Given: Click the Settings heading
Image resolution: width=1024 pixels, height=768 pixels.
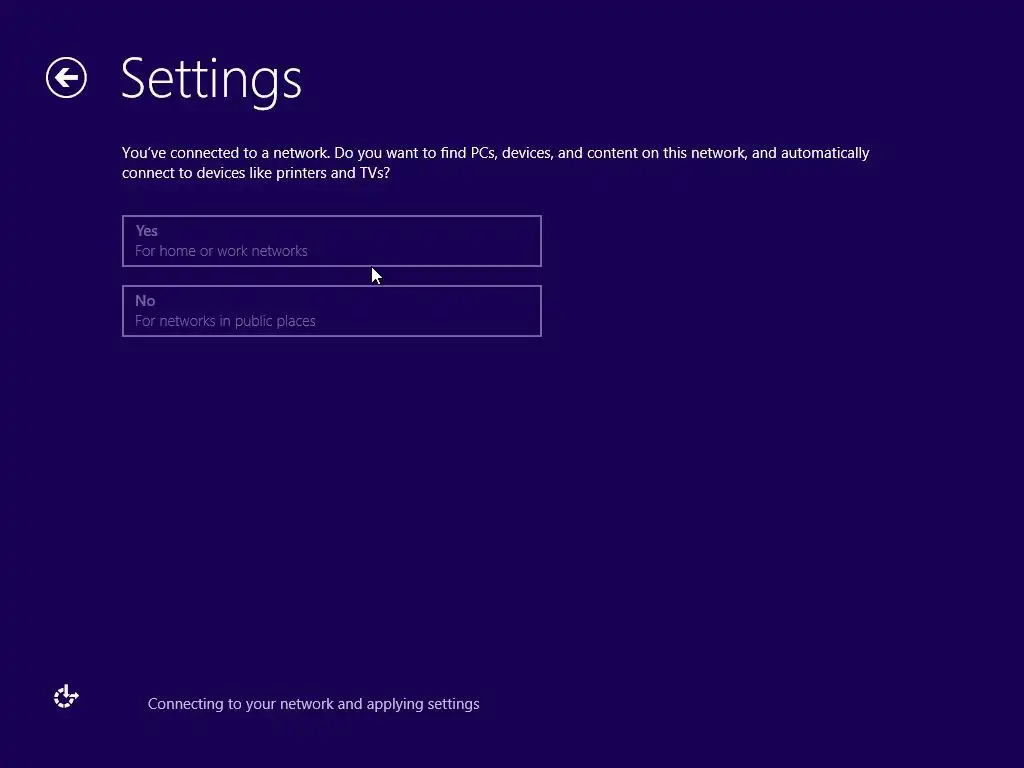Looking at the screenshot, I should click(x=211, y=80).
